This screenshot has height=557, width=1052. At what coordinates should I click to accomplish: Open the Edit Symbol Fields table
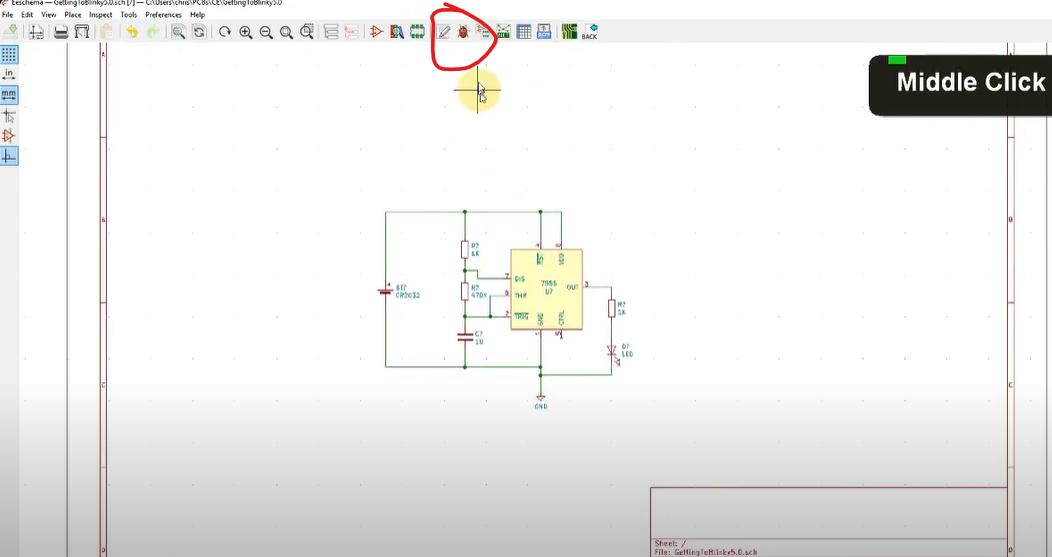(524, 32)
